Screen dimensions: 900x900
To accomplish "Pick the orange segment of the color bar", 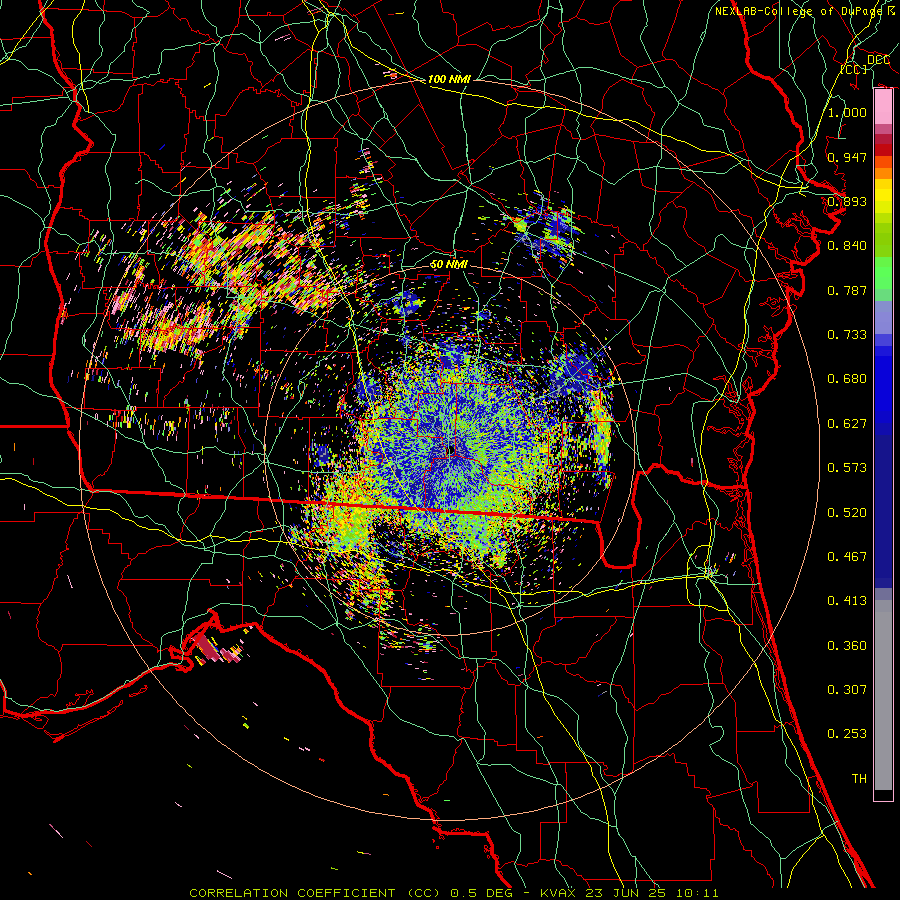I will click(883, 173).
